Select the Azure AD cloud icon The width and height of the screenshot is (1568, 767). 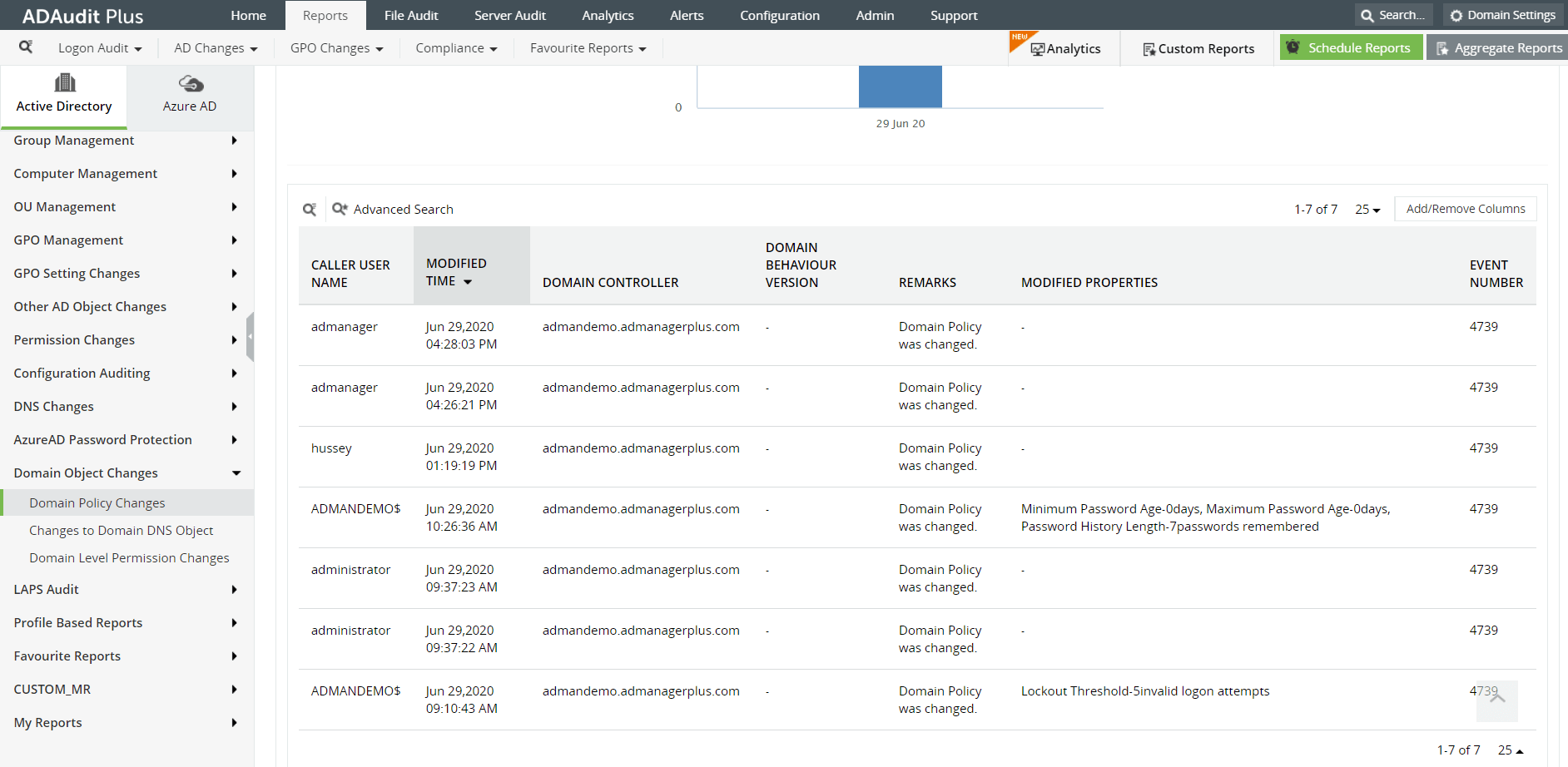tap(191, 83)
